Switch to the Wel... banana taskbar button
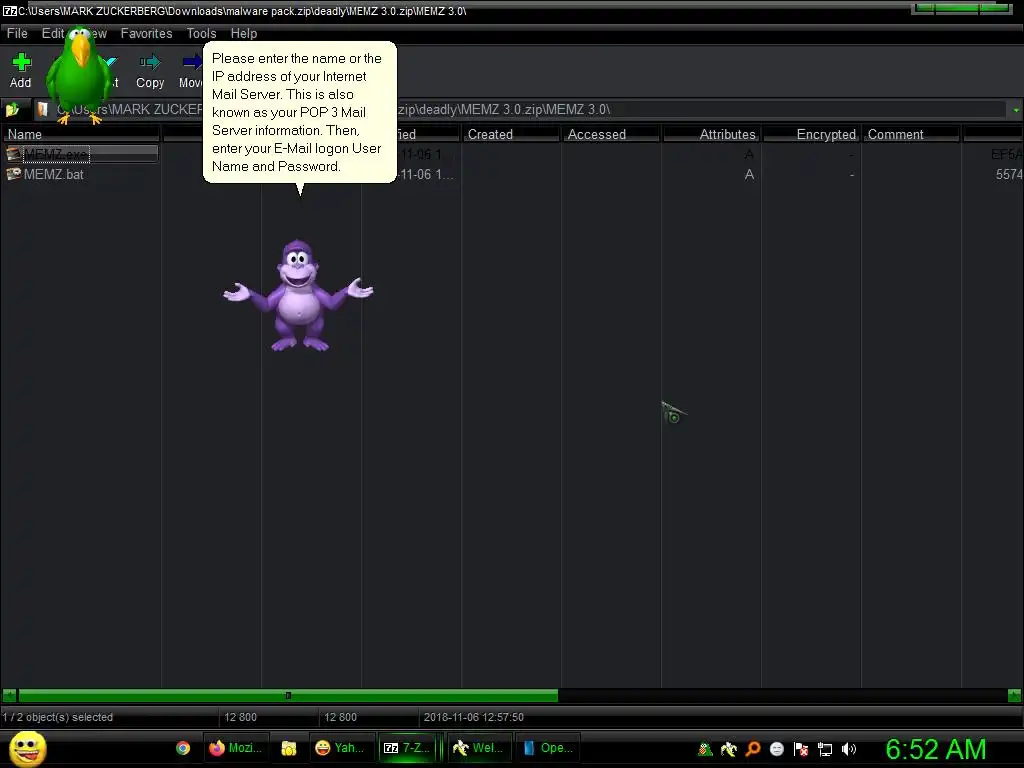Screen dimensions: 1024x768 tap(479, 748)
